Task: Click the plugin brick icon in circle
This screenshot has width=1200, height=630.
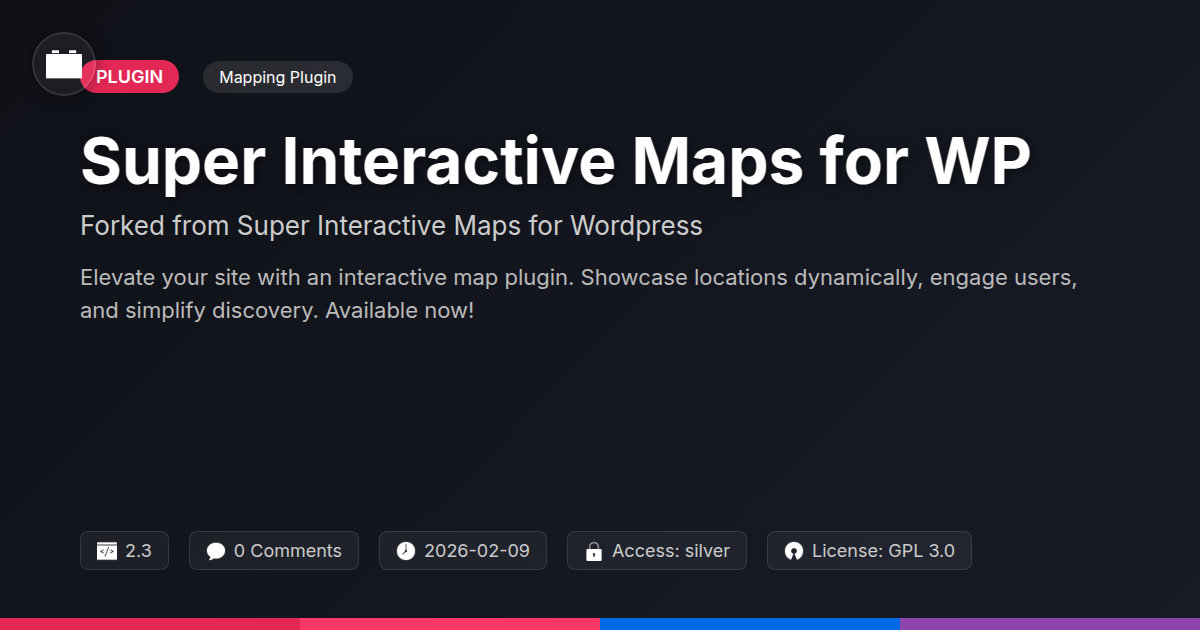Action: coord(64,64)
